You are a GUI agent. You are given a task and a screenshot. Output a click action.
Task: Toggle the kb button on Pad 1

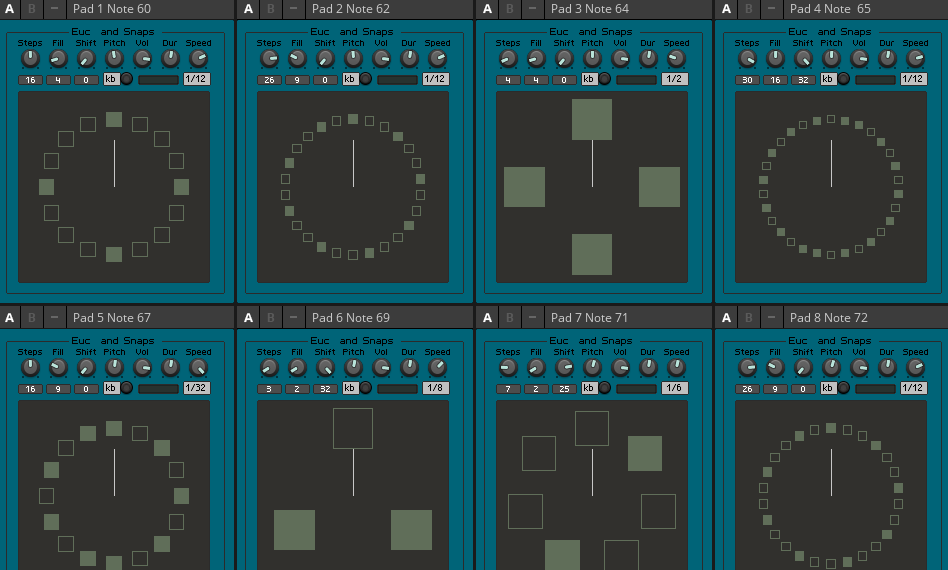pyautogui.click(x=111, y=79)
